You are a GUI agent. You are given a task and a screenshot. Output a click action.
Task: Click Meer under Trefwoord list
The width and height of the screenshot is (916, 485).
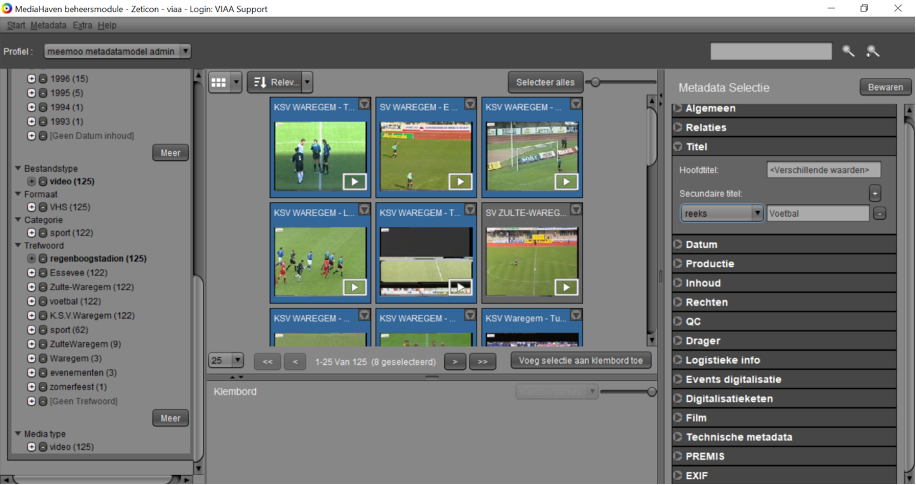(x=170, y=418)
